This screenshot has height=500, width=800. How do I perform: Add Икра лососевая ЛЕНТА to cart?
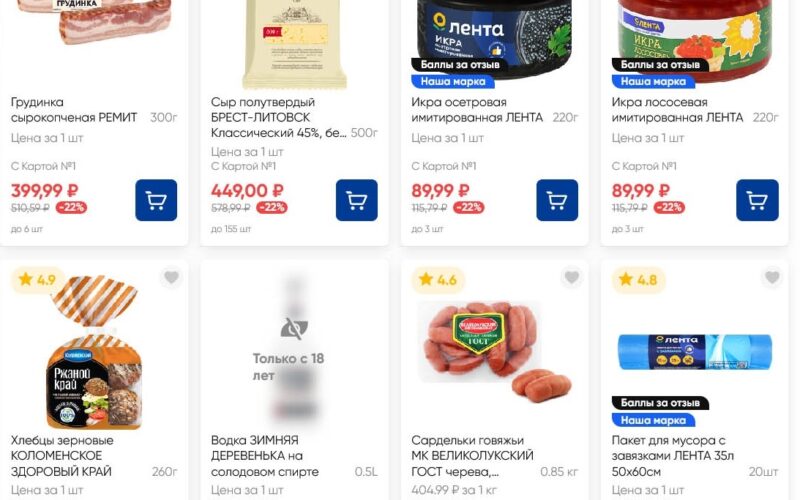click(x=757, y=200)
